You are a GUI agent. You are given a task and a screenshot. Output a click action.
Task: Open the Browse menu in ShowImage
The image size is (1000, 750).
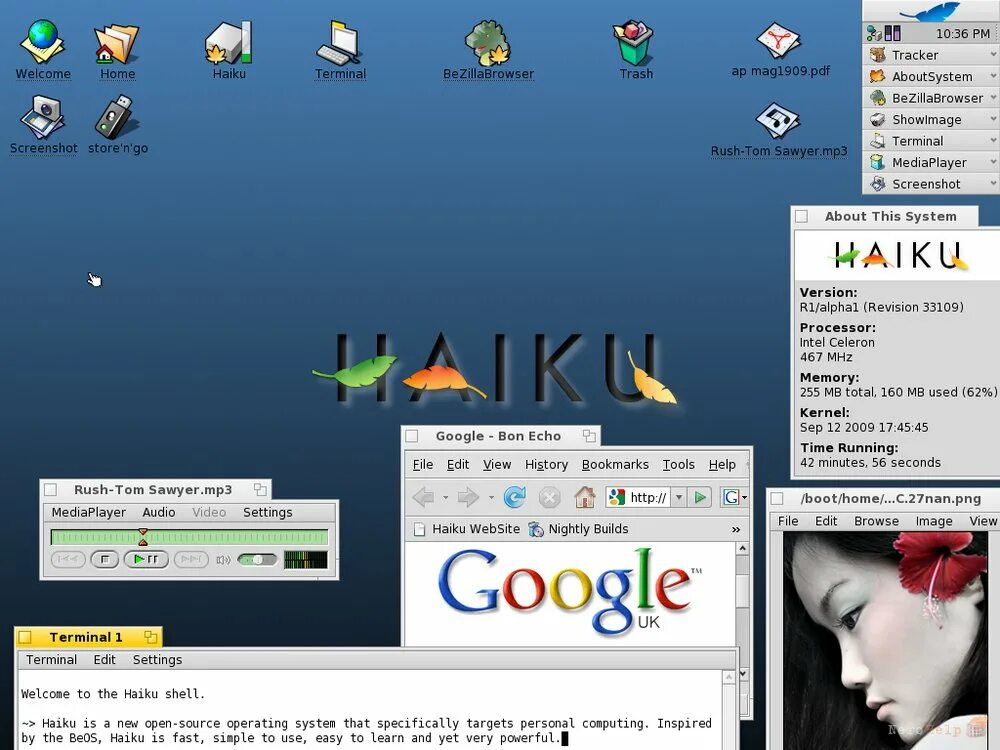(x=876, y=521)
